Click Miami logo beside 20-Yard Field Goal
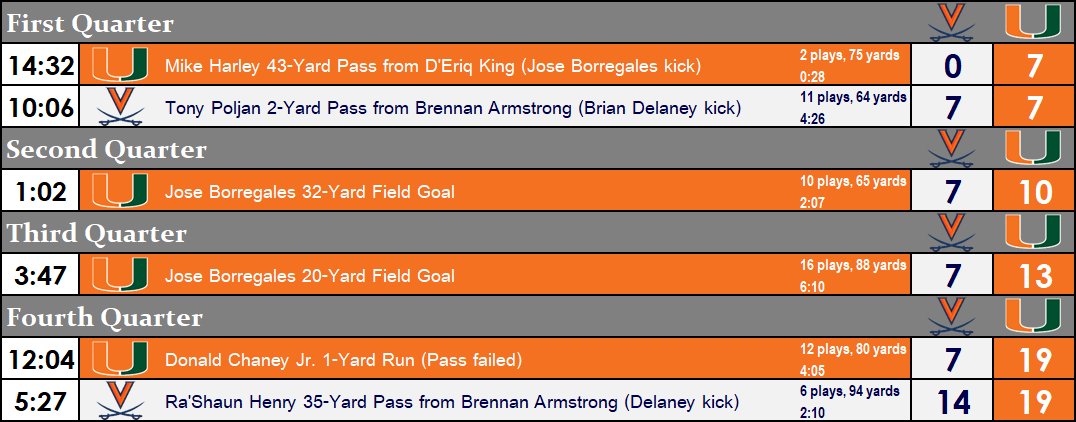The width and height of the screenshot is (1076, 422). (x=120, y=274)
